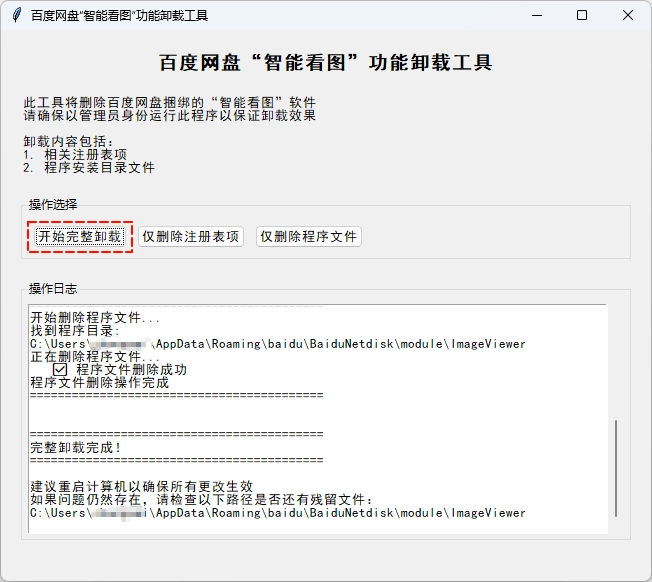Click the scrollbar track above the thumb

click(x=616, y=360)
